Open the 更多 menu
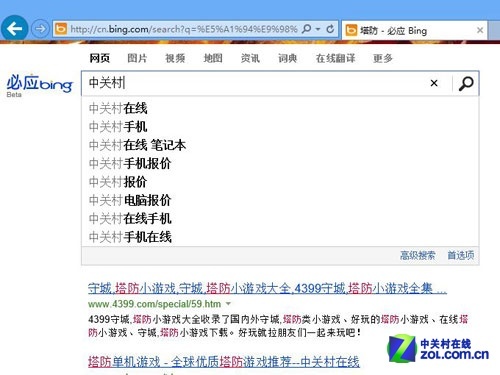This screenshot has height=375, width=500. 383,58
